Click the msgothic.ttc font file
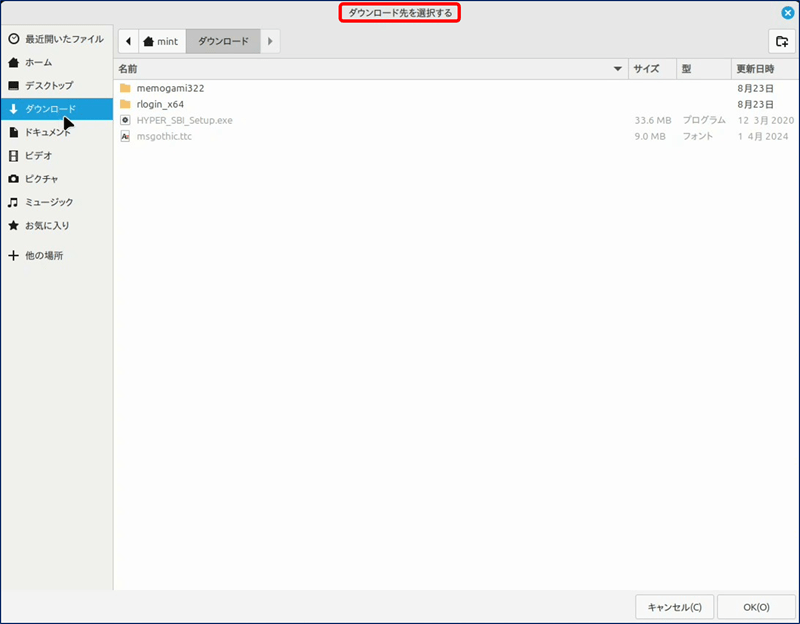Image resolution: width=800 pixels, height=624 pixels. 456,136
